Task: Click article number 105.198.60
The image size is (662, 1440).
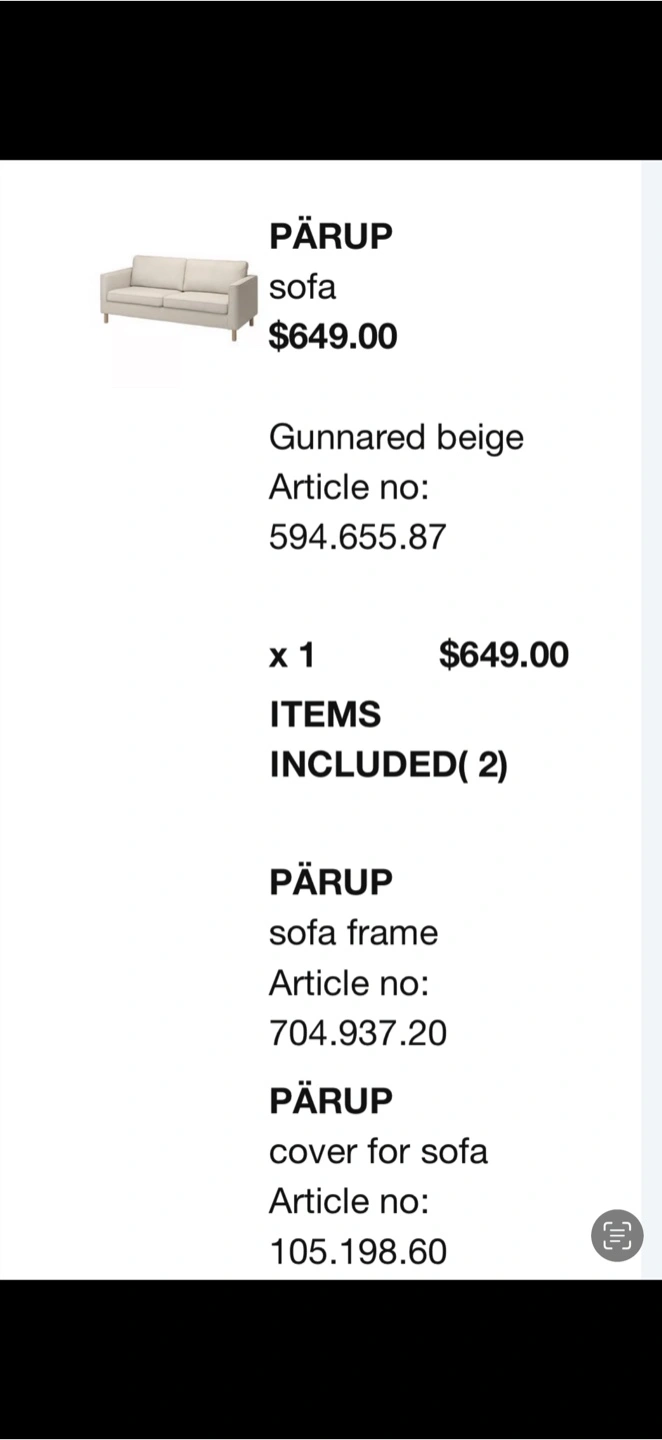Action: (357, 1251)
